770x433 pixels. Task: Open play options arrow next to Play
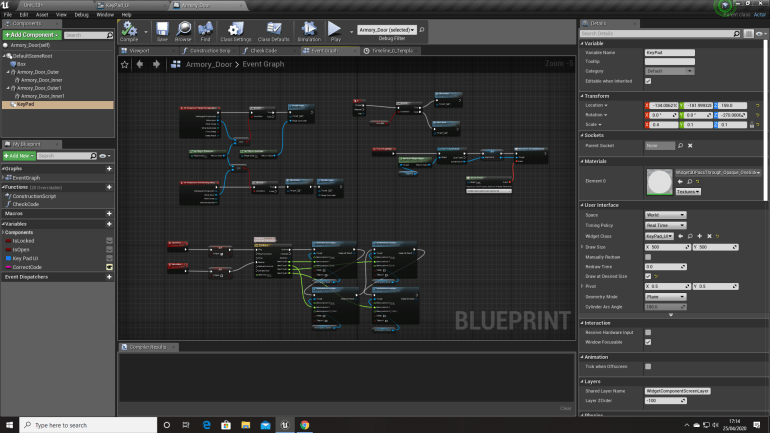tap(351, 31)
